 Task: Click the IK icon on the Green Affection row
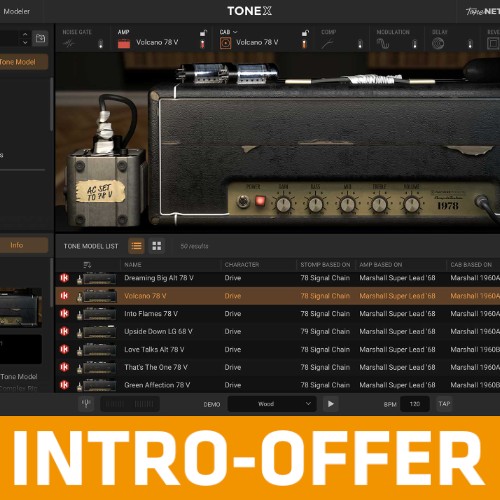pos(64,385)
